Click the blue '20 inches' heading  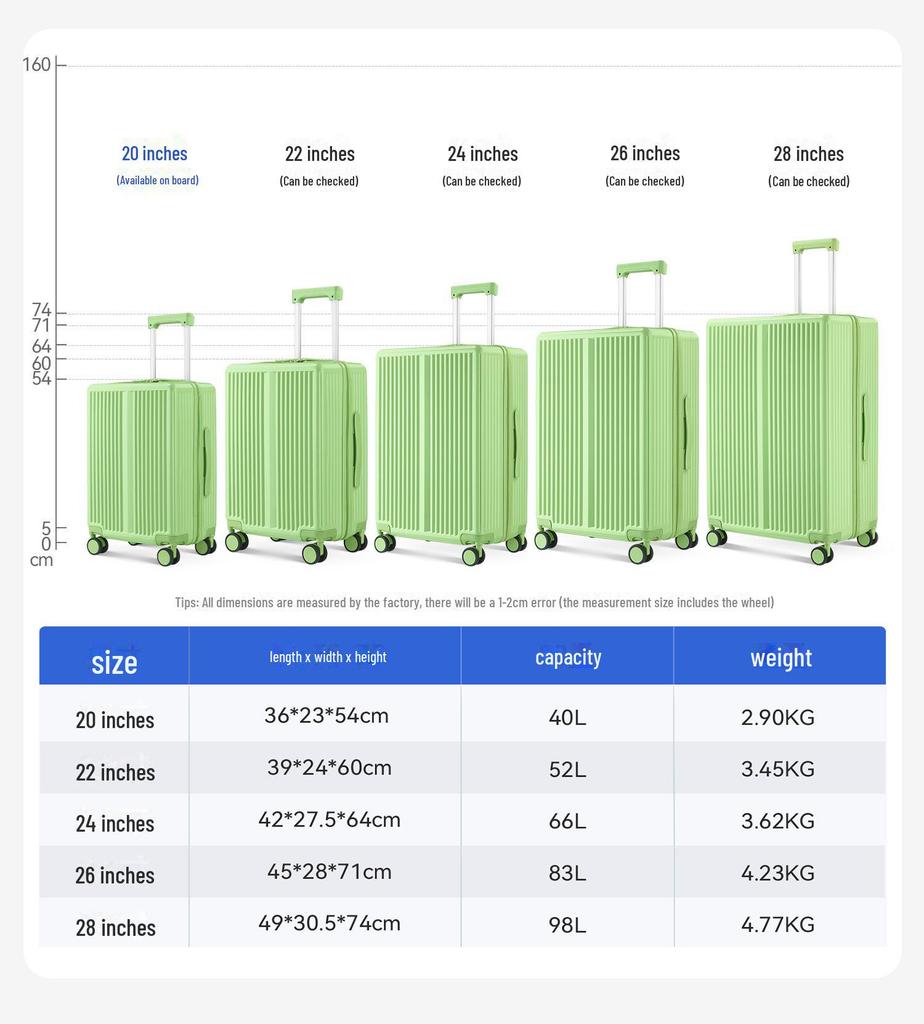click(155, 153)
